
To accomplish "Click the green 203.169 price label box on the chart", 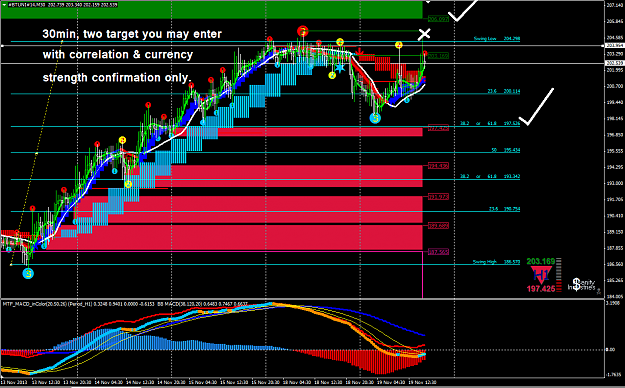I will pyautogui.click(x=438, y=56).
